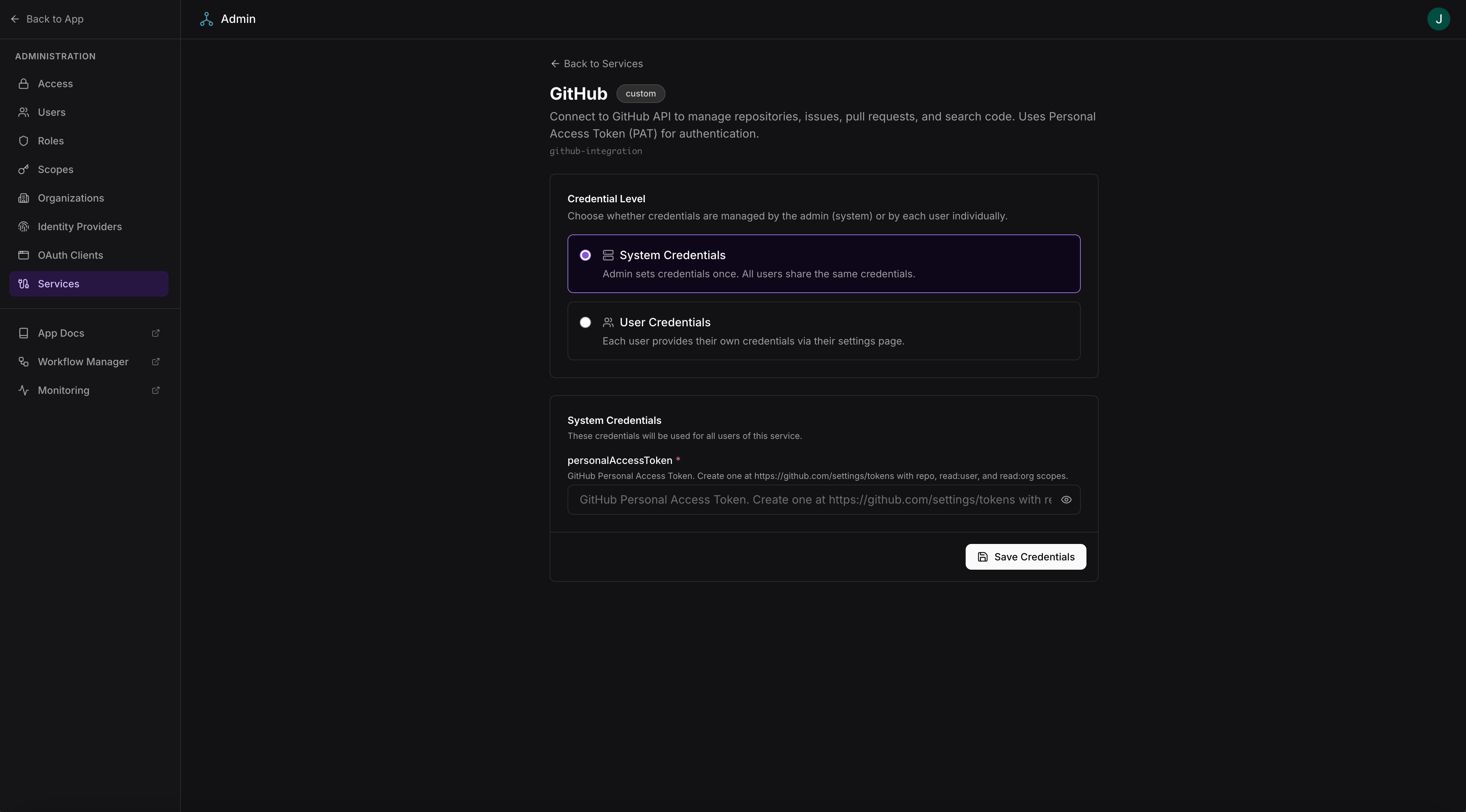Click the floppy disk icon on Save Credentials

click(x=982, y=556)
